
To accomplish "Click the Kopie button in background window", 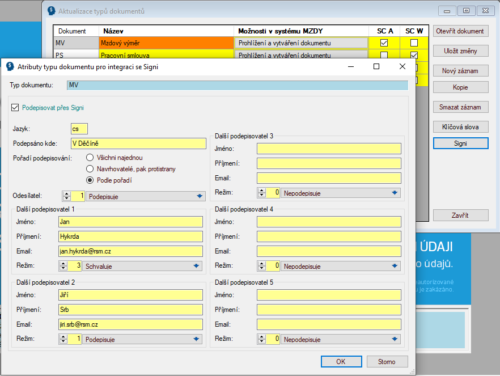I will 461,87.
